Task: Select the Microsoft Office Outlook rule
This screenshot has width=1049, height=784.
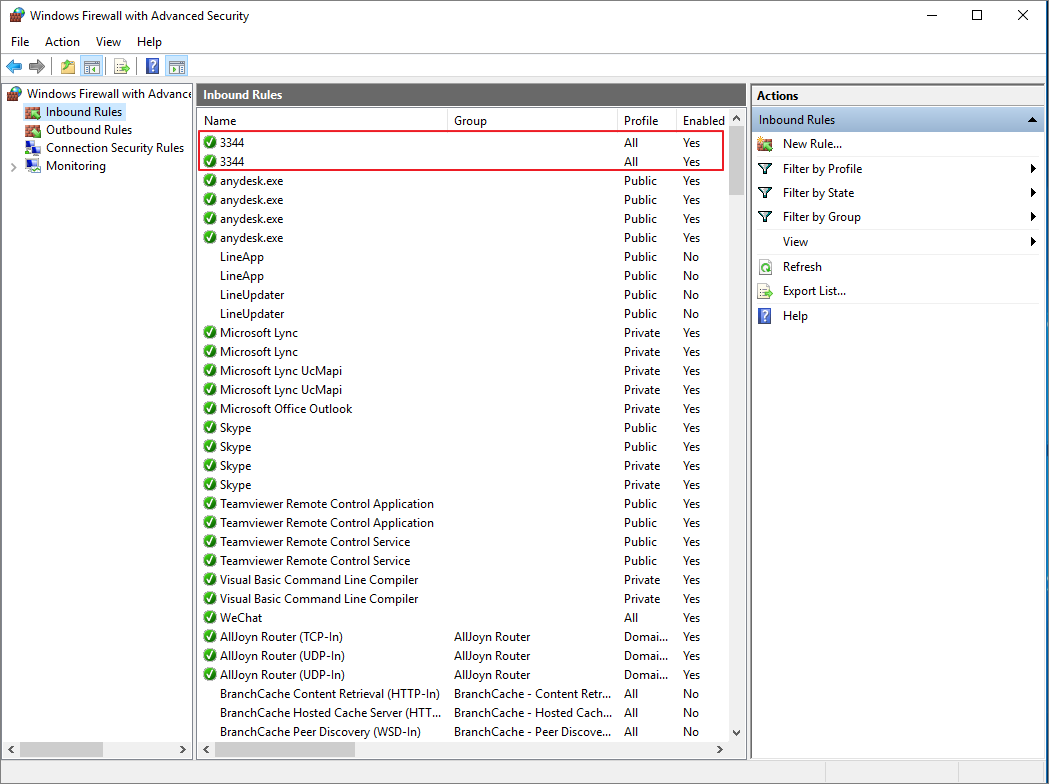Action: tap(463, 409)
